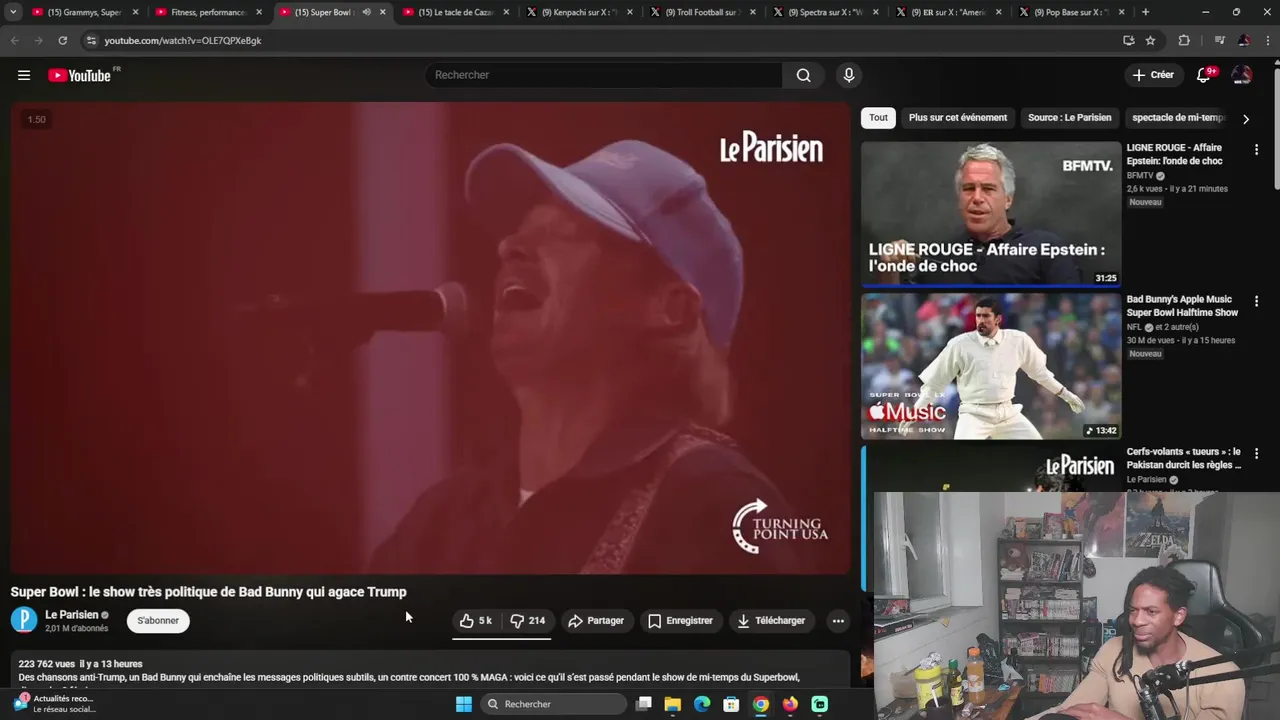Like the video with thumbs up

point(476,621)
